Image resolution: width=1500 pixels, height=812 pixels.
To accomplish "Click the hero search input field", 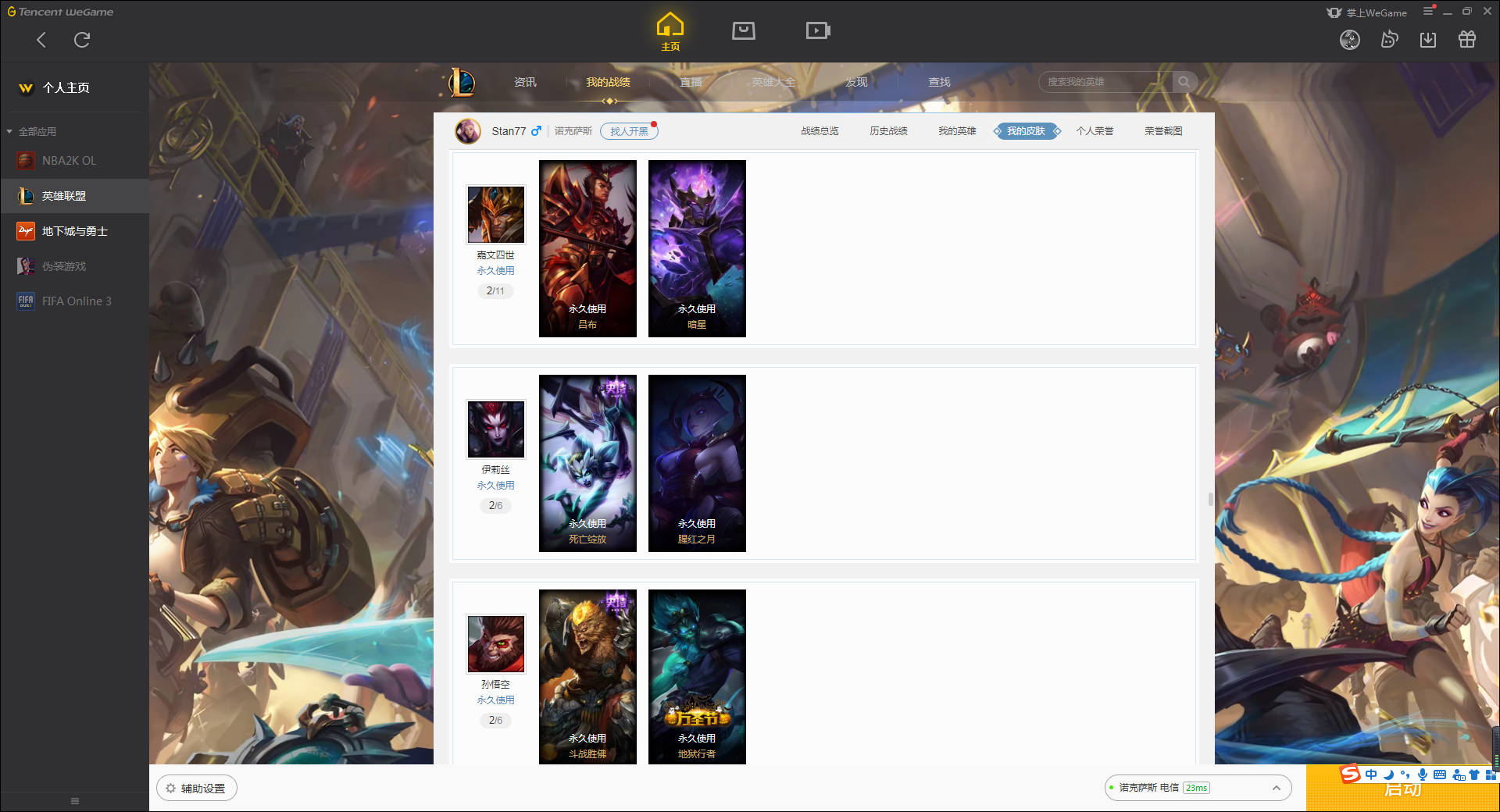I will (x=1106, y=82).
